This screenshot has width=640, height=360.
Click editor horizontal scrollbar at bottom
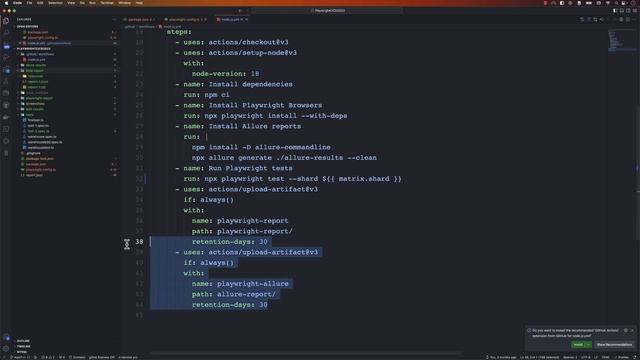click(305, 353)
